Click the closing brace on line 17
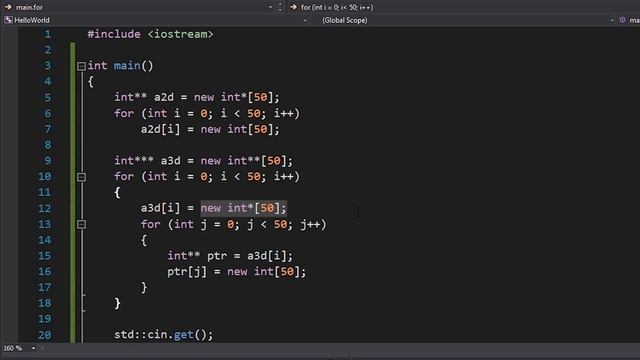 coord(144,287)
